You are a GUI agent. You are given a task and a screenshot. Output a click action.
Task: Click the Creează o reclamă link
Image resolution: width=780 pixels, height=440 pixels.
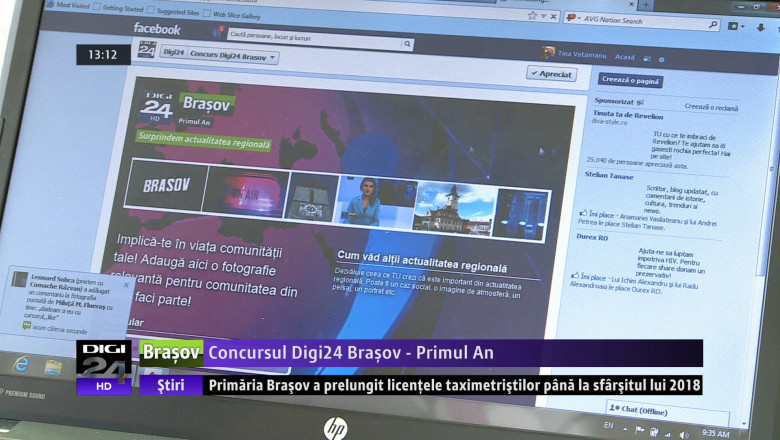711,107
